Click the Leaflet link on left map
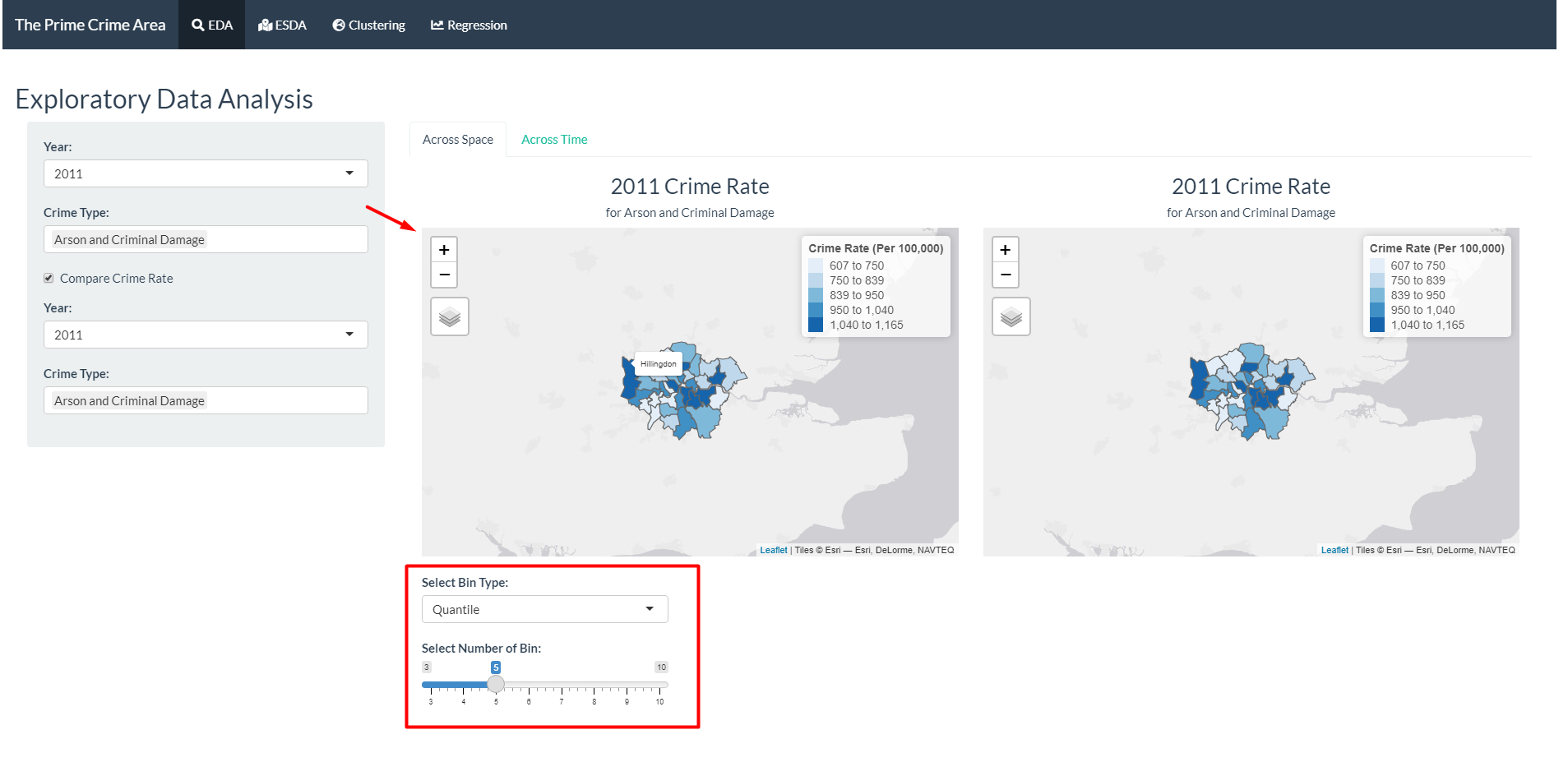Image resolution: width=1568 pixels, height=762 pixels. coord(773,550)
